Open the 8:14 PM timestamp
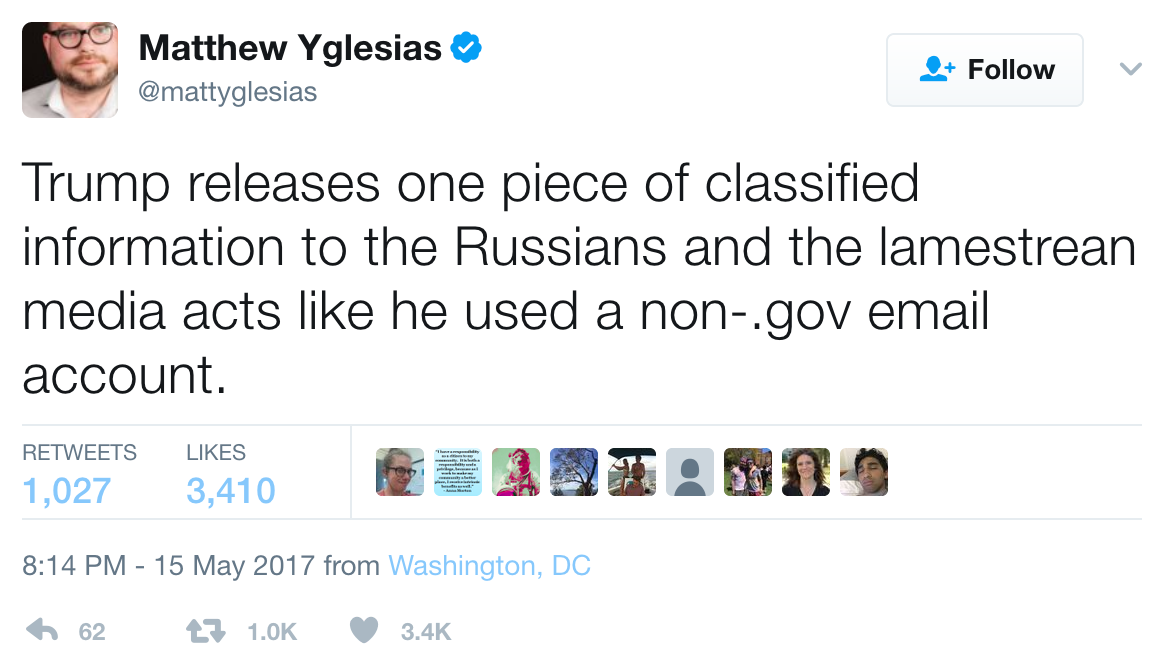 click(x=74, y=566)
